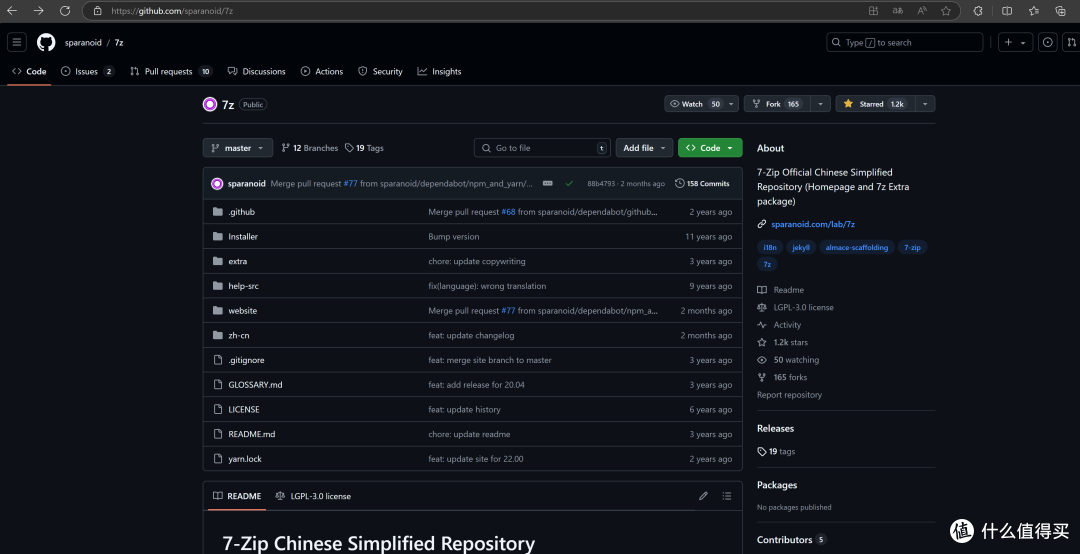1080x554 pixels.
Task: Click the almace-scaffolding topic tag
Action: (856, 247)
